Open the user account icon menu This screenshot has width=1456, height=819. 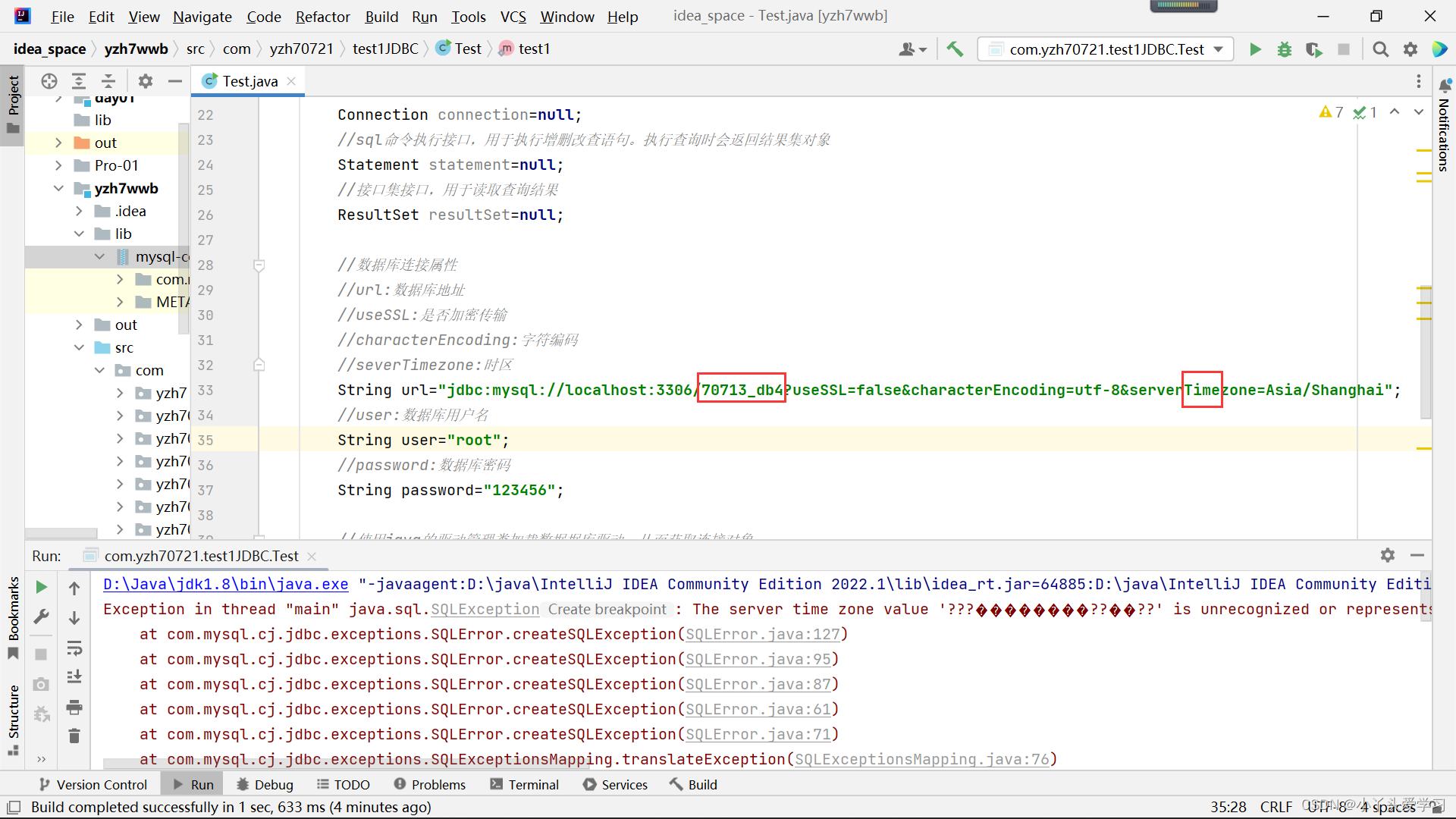(912, 49)
